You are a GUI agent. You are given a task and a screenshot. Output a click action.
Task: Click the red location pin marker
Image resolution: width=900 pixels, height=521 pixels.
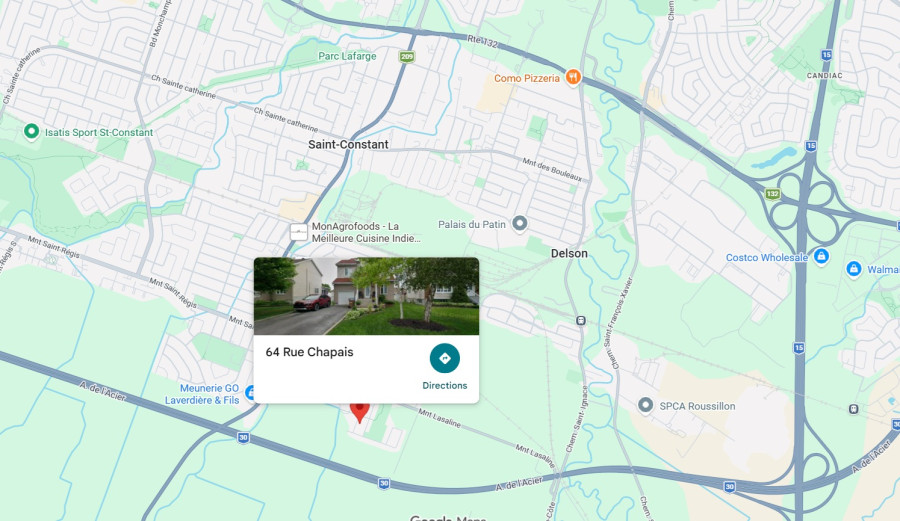click(360, 412)
